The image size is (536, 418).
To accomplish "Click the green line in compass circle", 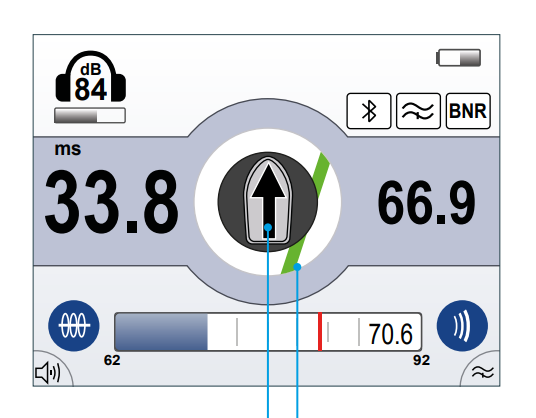I will click(305, 213).
